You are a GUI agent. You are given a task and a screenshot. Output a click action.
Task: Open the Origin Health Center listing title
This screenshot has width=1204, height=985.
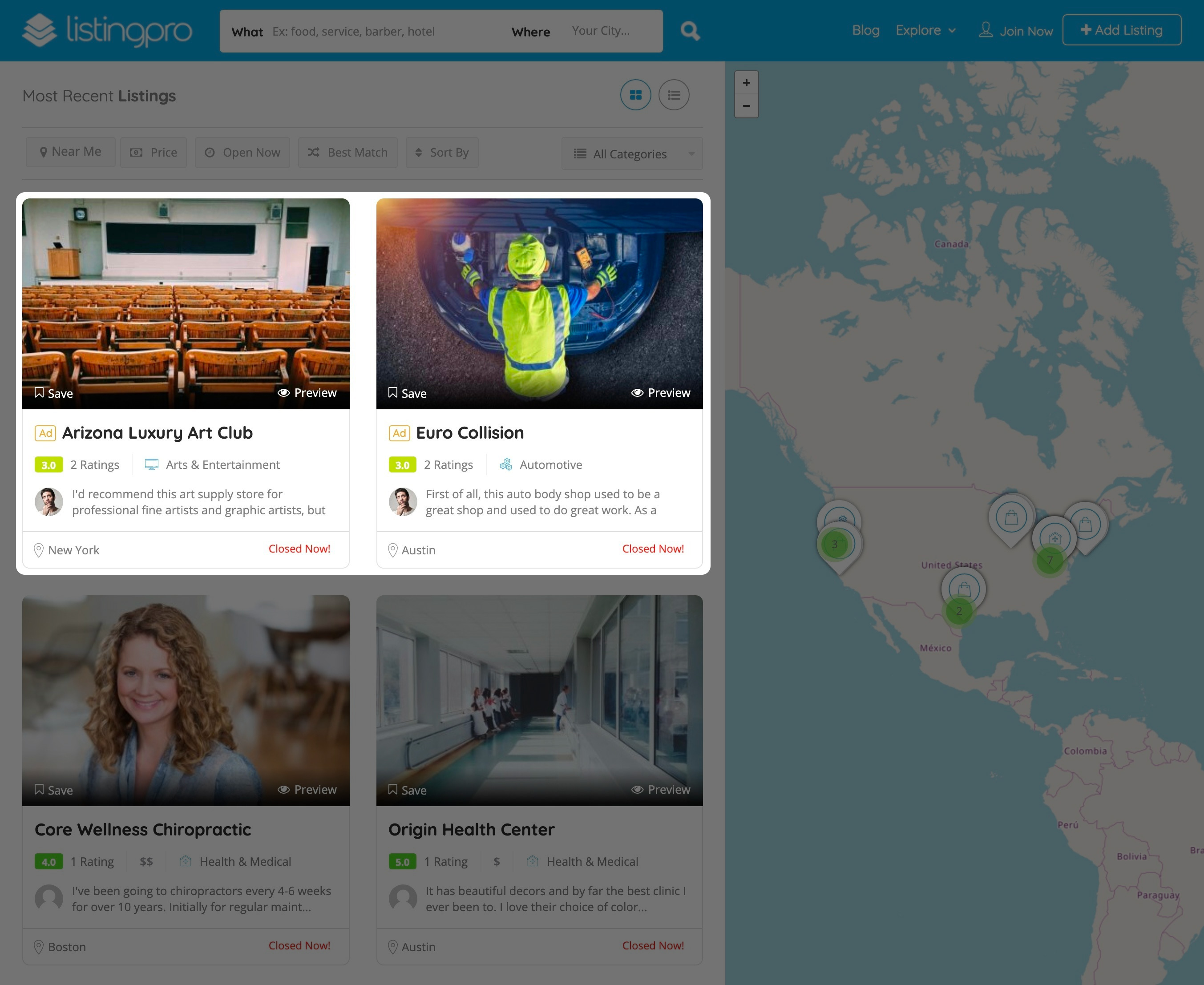tap(471, 830)
